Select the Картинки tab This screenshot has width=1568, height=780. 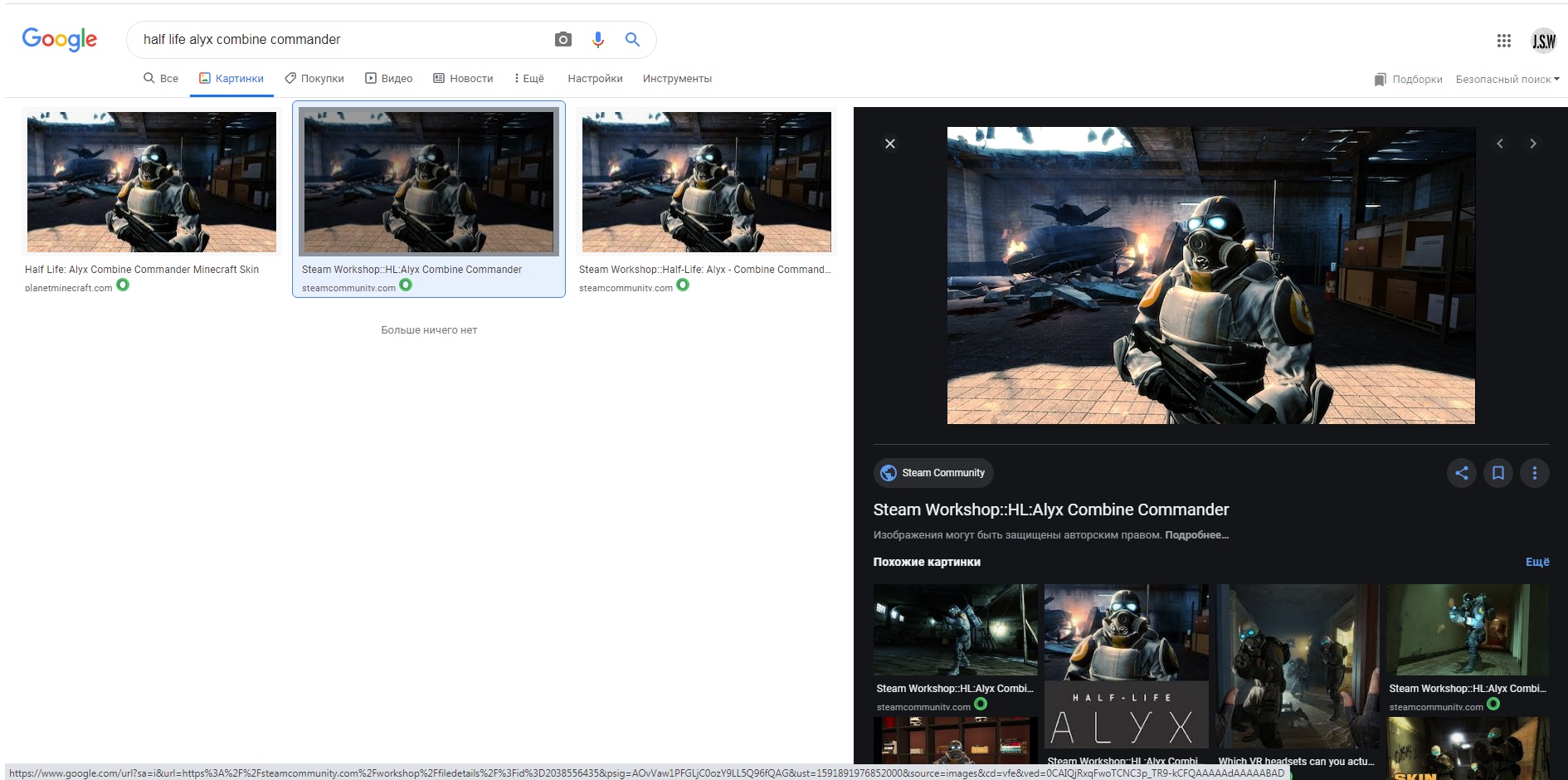[231, 79]
